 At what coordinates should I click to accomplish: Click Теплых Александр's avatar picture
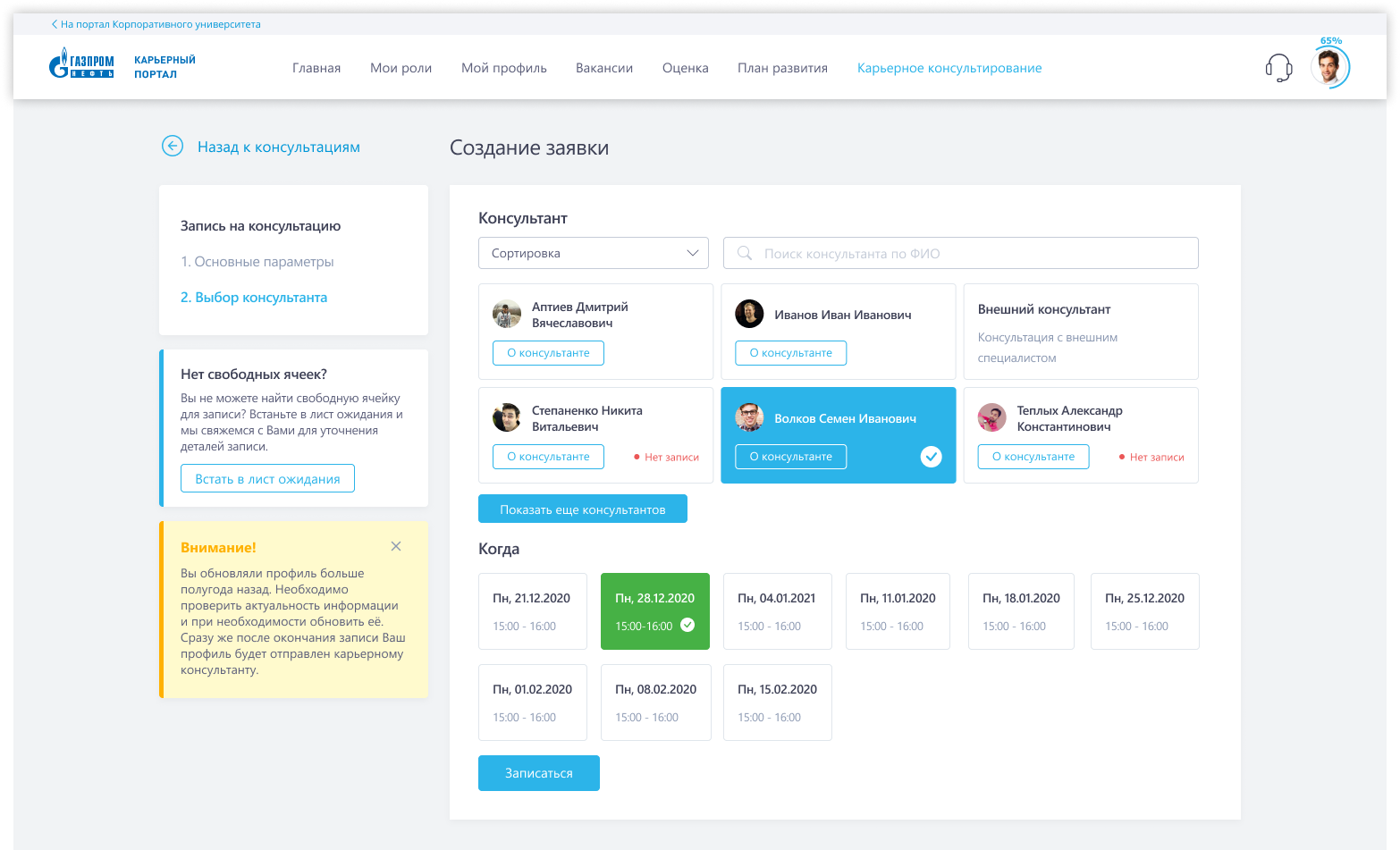991,417
